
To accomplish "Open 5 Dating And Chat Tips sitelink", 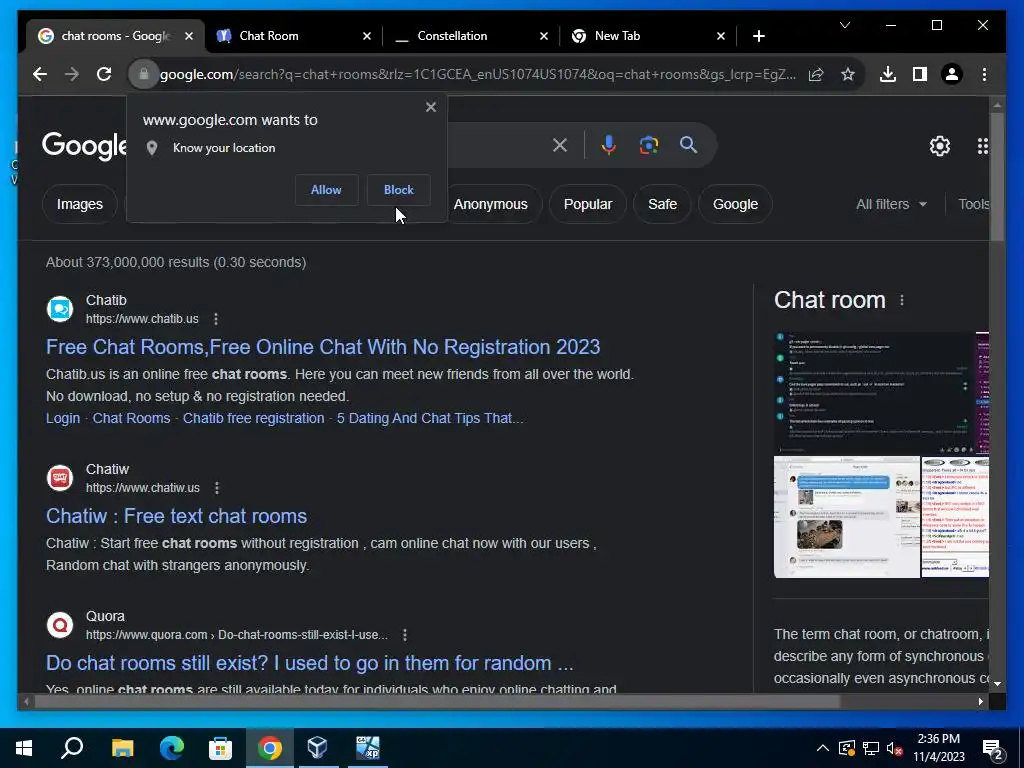I will coord(430,418).
